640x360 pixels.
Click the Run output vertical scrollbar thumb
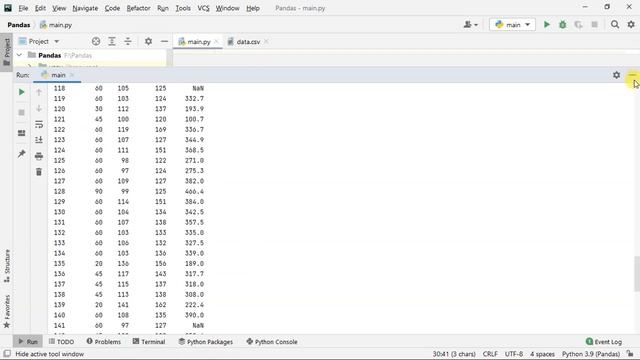[x=637, y=273]
